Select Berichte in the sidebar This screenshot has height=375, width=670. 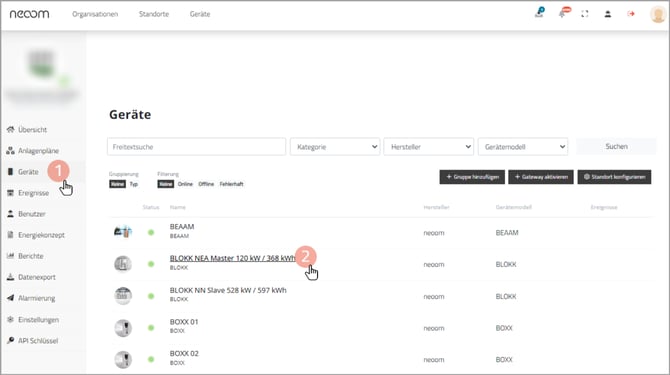[x=31, y=256]
